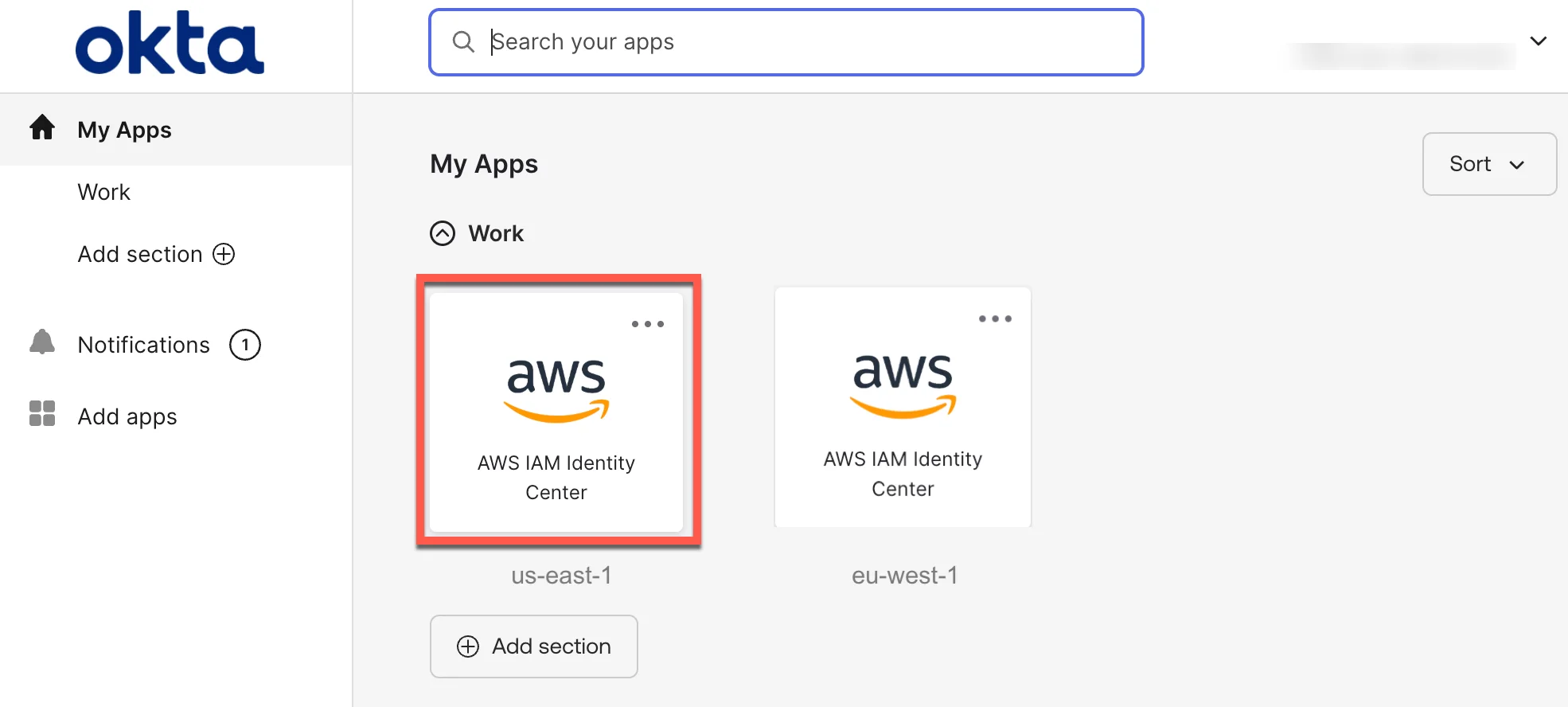The height and width of the screenshot is (707, 1568).
Task: Click the Add apps grid icon
Action: (42, 414)
